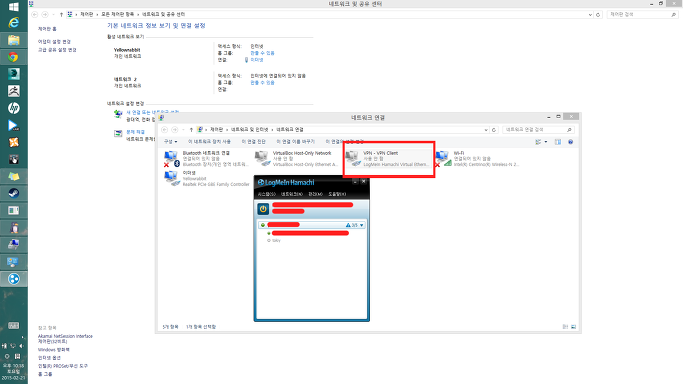Open the Hamachi 네트워크 menu
Viewport: 683px width, 384px height.
pos(292,194)
